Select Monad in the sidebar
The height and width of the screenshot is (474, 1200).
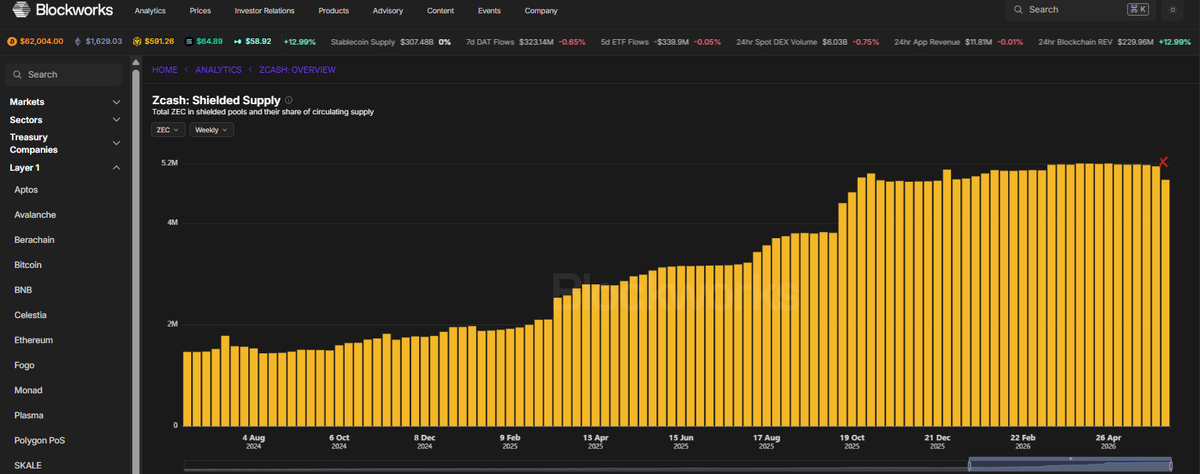tap(28, 390)
